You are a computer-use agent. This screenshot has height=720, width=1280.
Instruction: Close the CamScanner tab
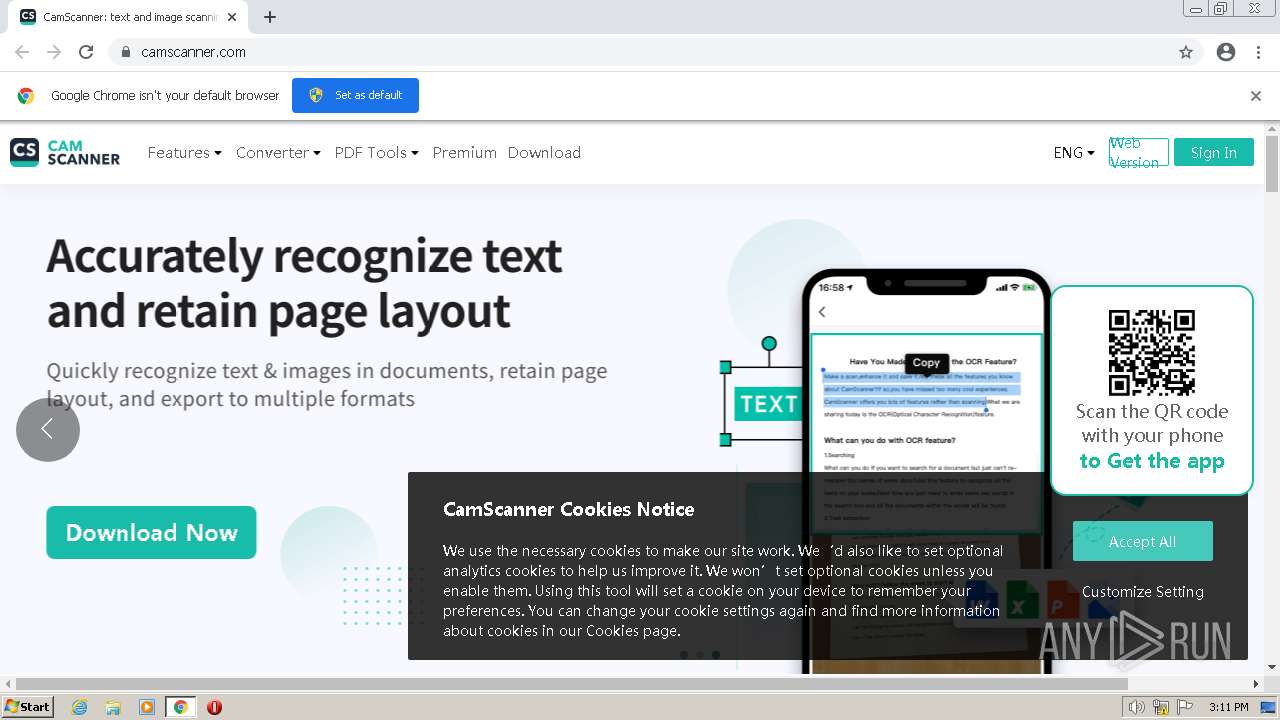232,17
